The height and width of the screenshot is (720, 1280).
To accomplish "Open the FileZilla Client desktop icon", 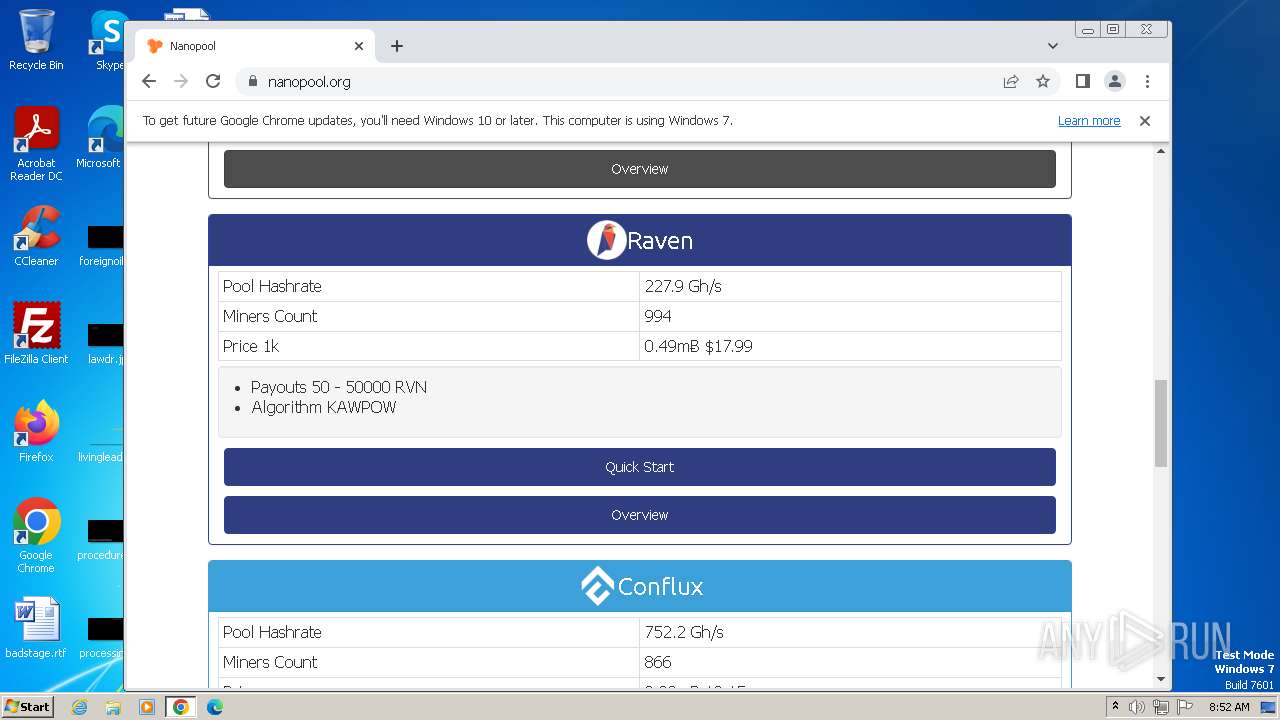I will (36, 334).
